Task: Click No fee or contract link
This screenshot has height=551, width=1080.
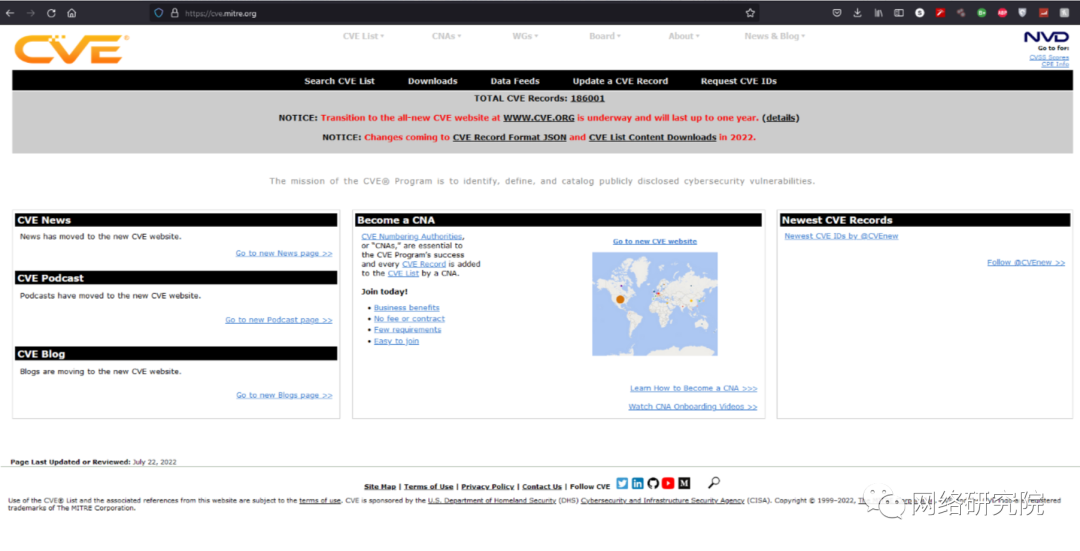Action: 409,319
